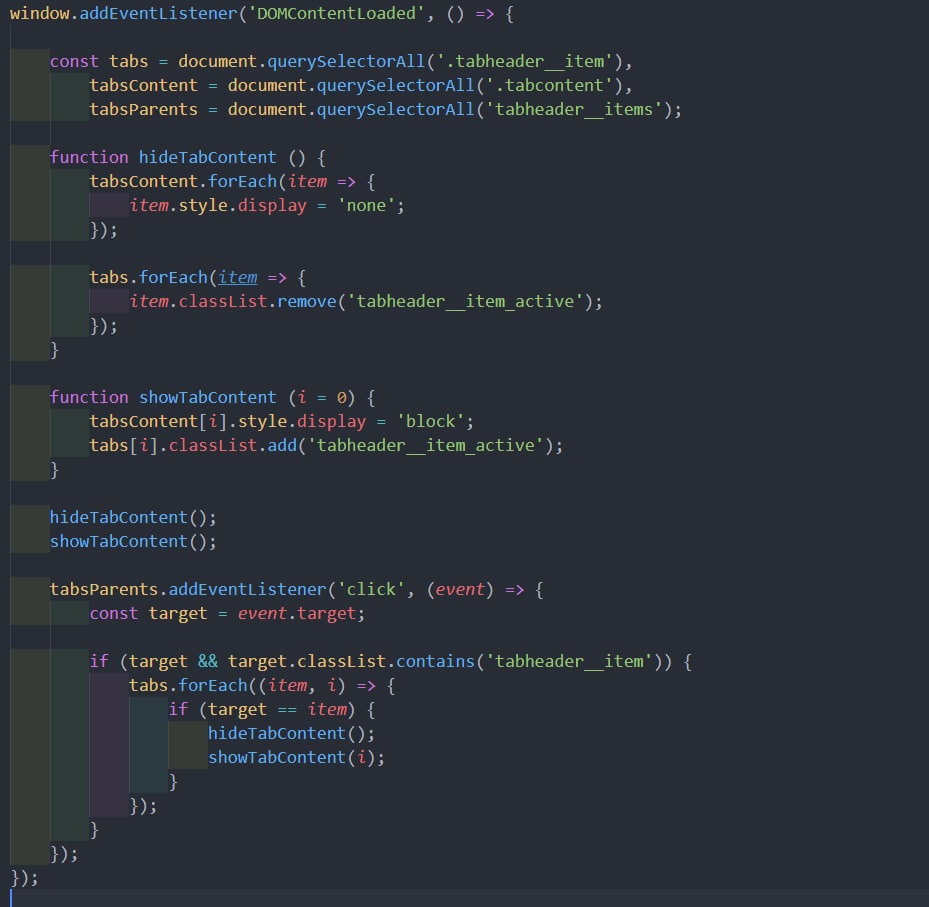Viewport: 929px width, 907px height.
Task: Click the word window at the code start
Action: pos(40,14)
